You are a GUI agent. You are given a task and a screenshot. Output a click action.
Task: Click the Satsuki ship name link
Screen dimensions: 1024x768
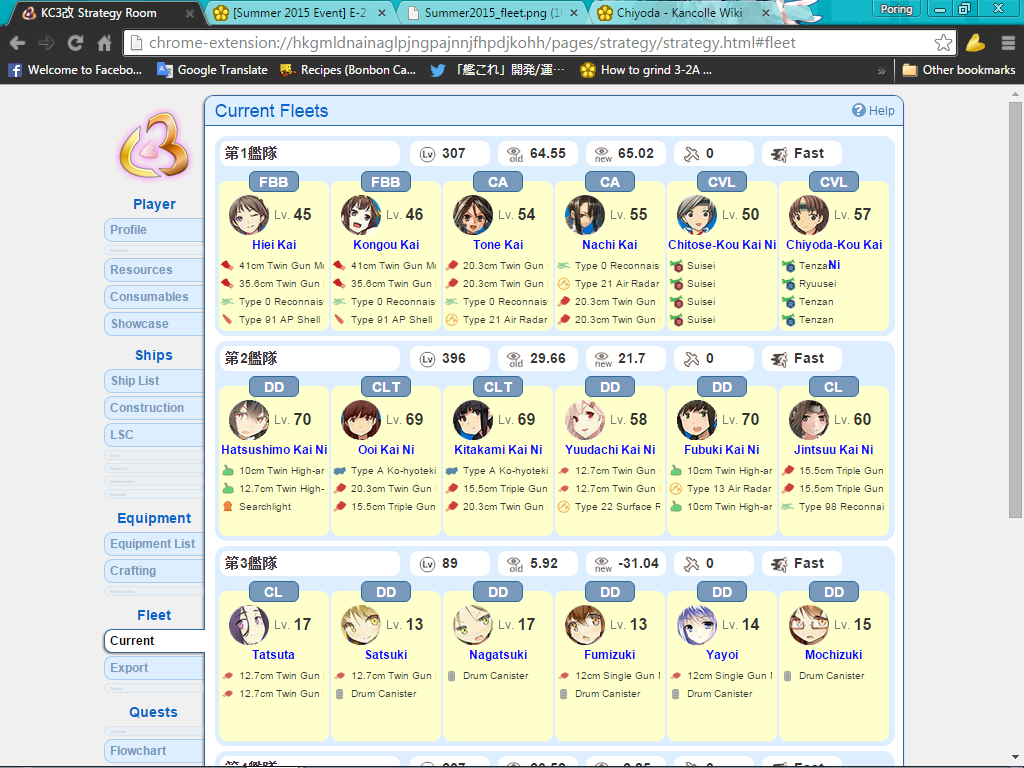(x=386, y=655)
